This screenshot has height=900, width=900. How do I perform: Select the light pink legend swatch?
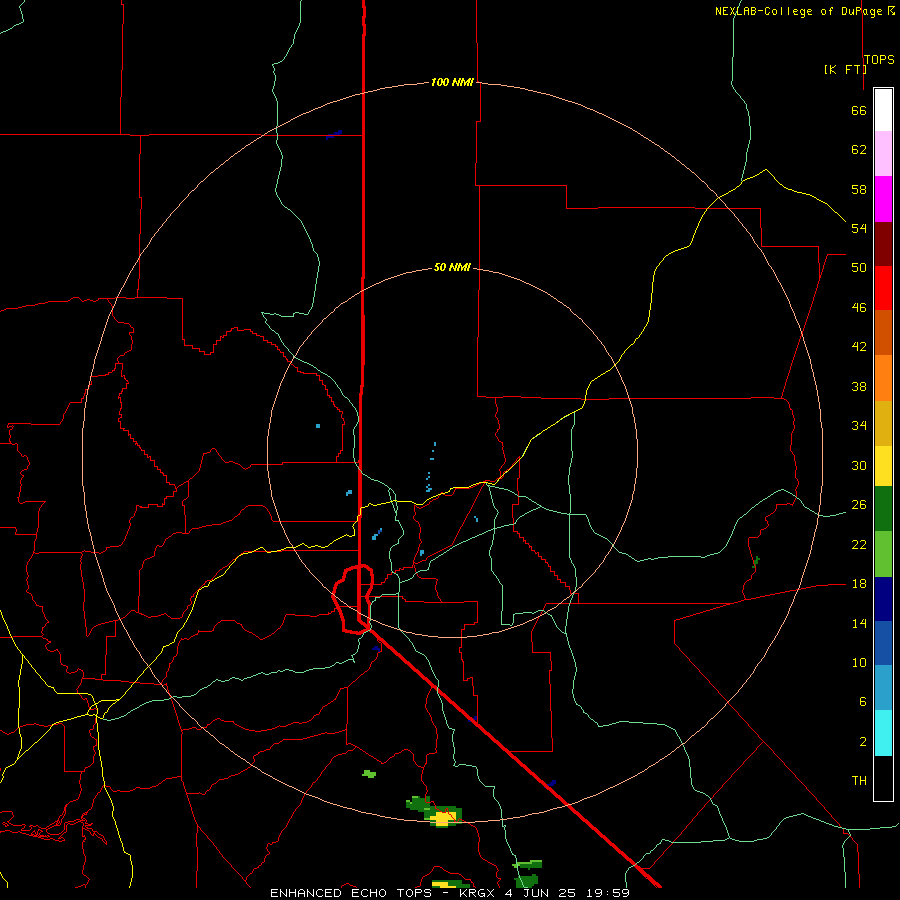point(883,153)
